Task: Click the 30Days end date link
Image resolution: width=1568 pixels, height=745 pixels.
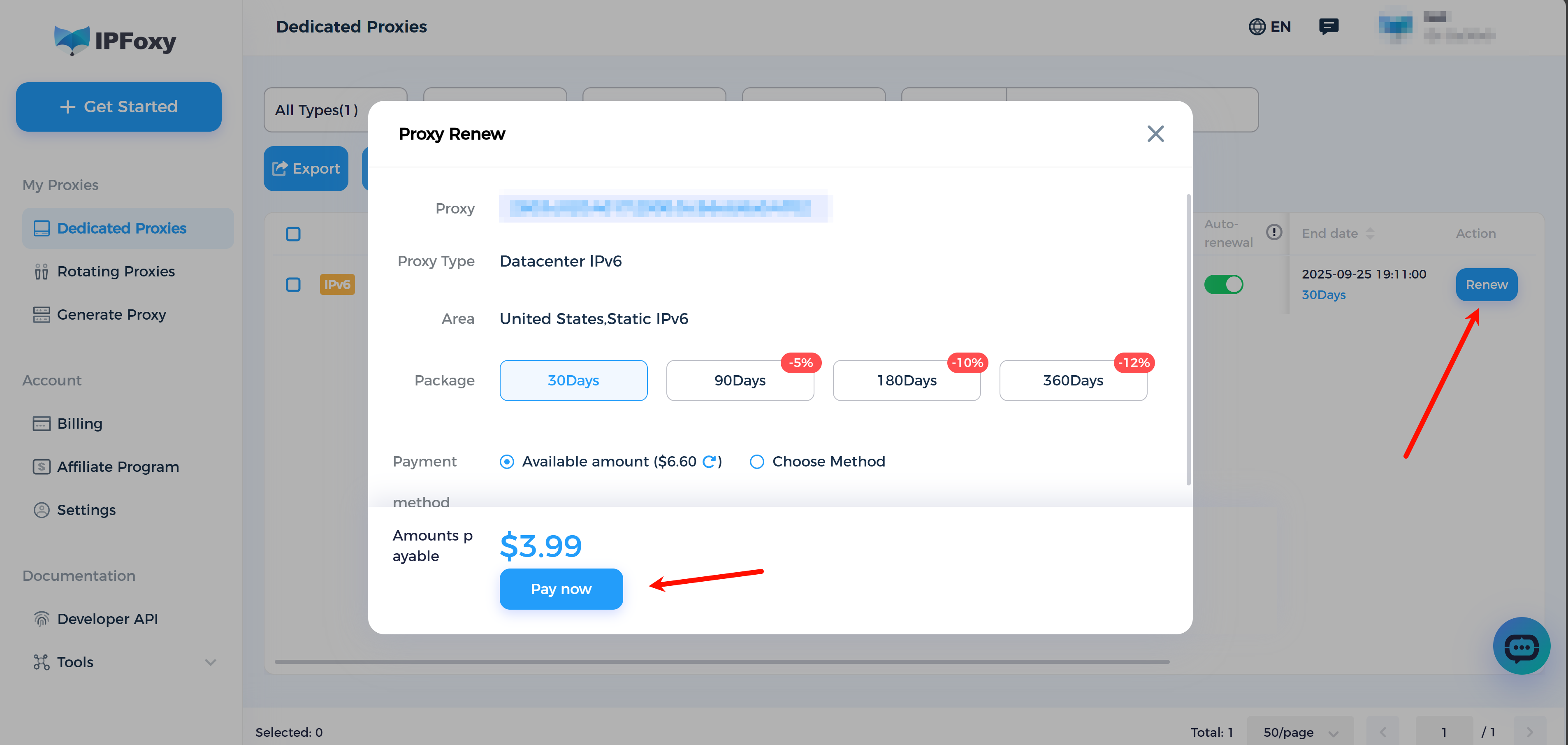Action: tap(1323, 295)
